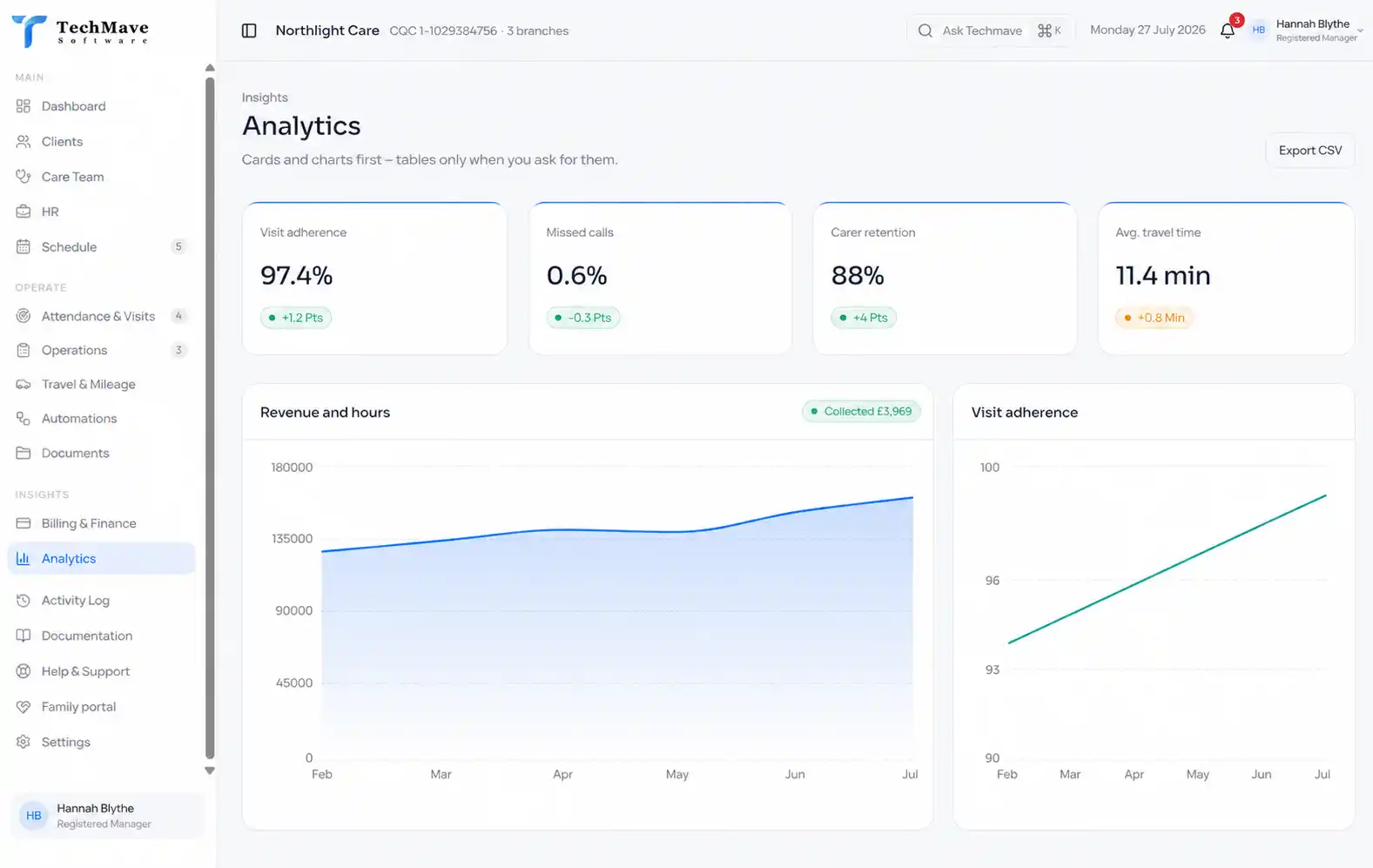Open the Billing & Finance label
This screenshot has height=868, width=1373.
tap(89, 523)
